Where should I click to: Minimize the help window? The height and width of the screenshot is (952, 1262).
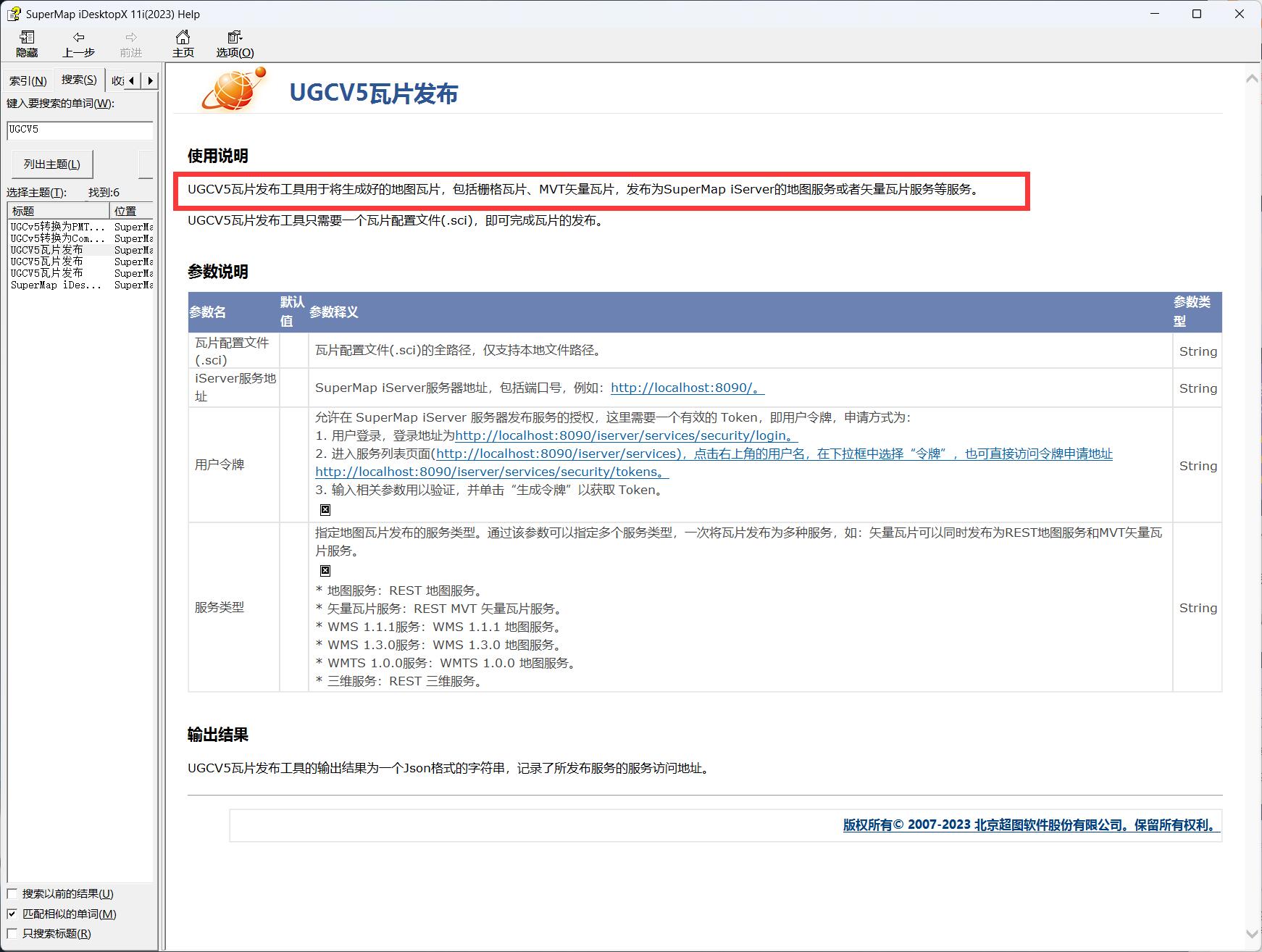tap(1155, 14)
